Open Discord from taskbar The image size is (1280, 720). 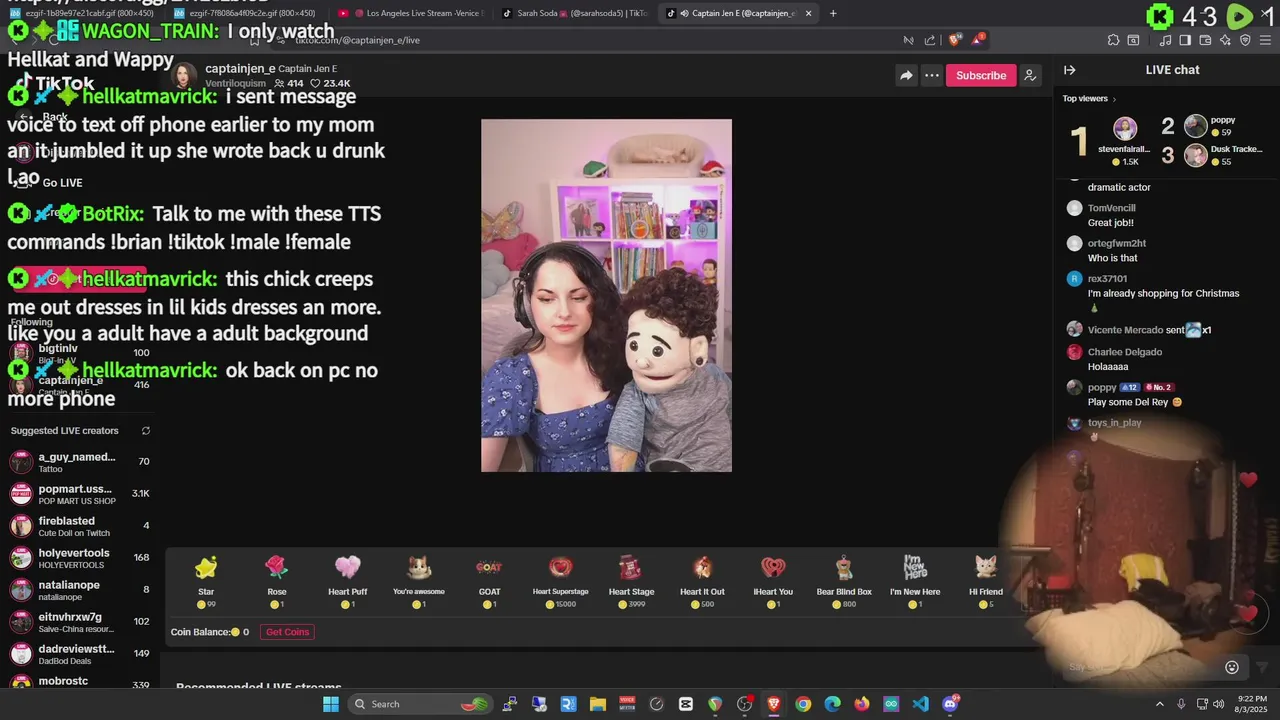(x=950, y=704)
